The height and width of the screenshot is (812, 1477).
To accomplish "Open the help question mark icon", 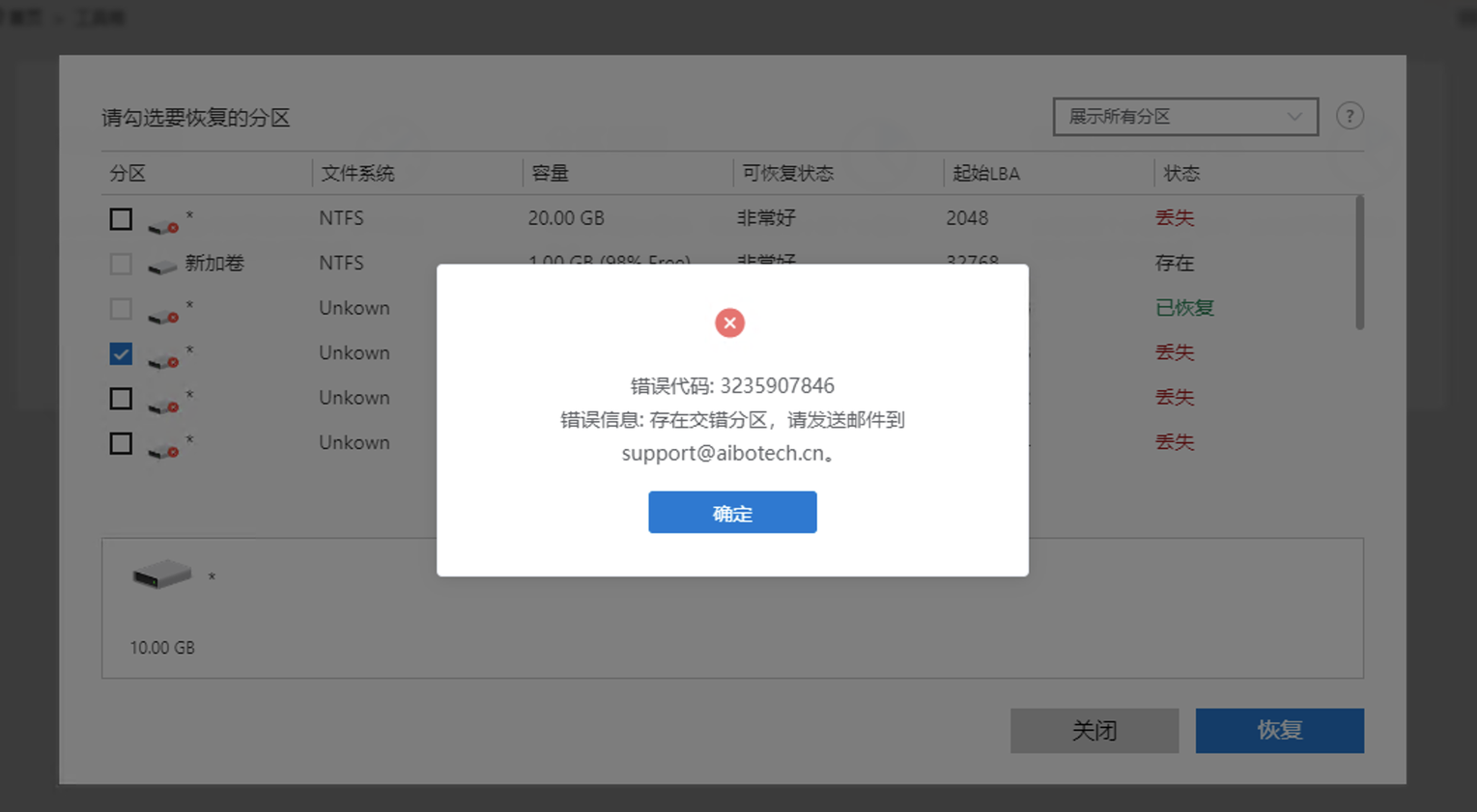I will [1349, 116].
